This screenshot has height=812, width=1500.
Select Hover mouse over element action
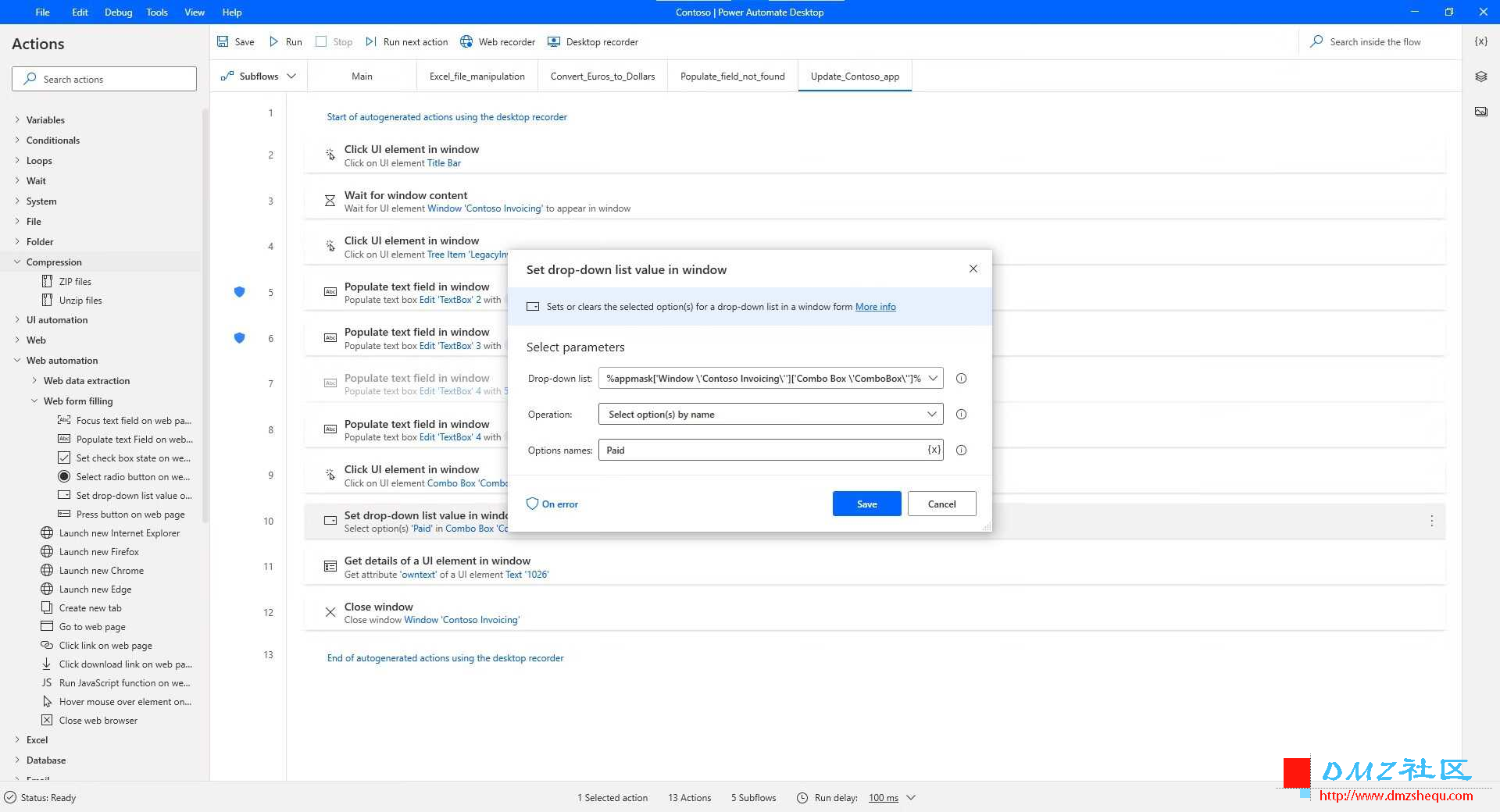click(x=125, y=701)
